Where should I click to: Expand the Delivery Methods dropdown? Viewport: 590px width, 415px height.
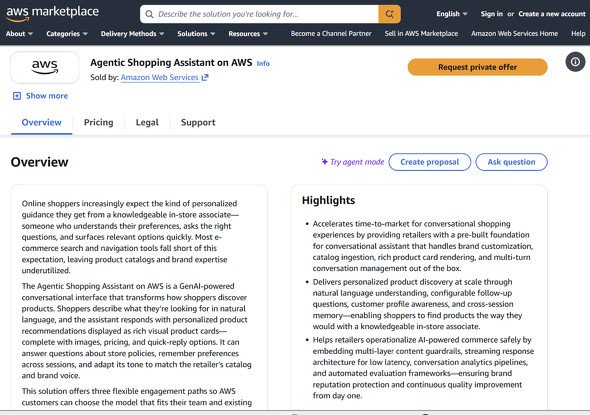[x=132, y=34]
